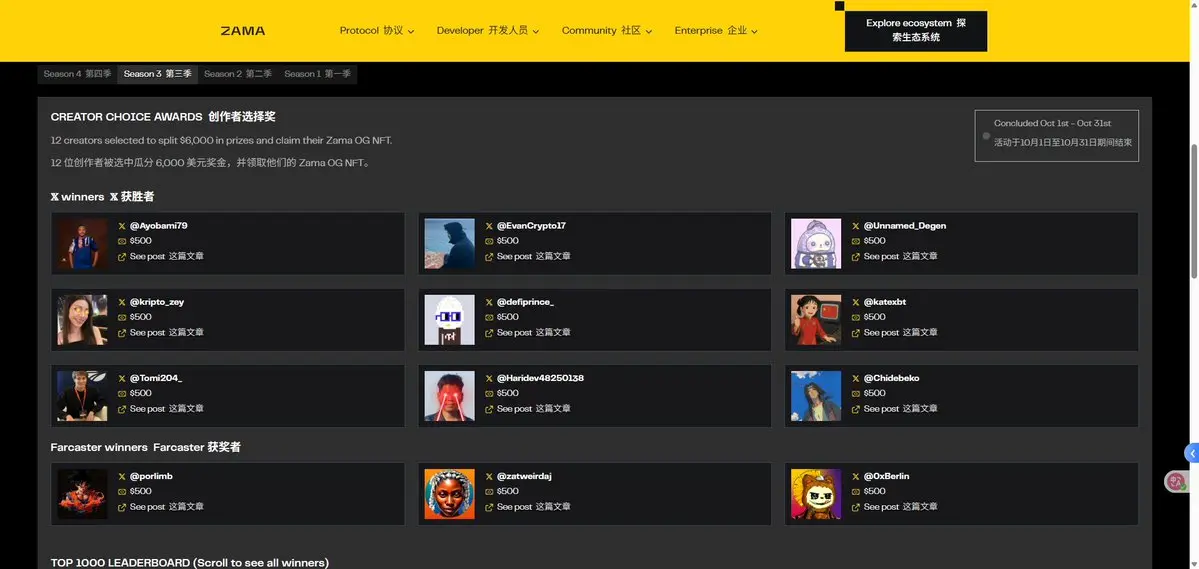Select the @zatweirdaj username

point(525,476)
